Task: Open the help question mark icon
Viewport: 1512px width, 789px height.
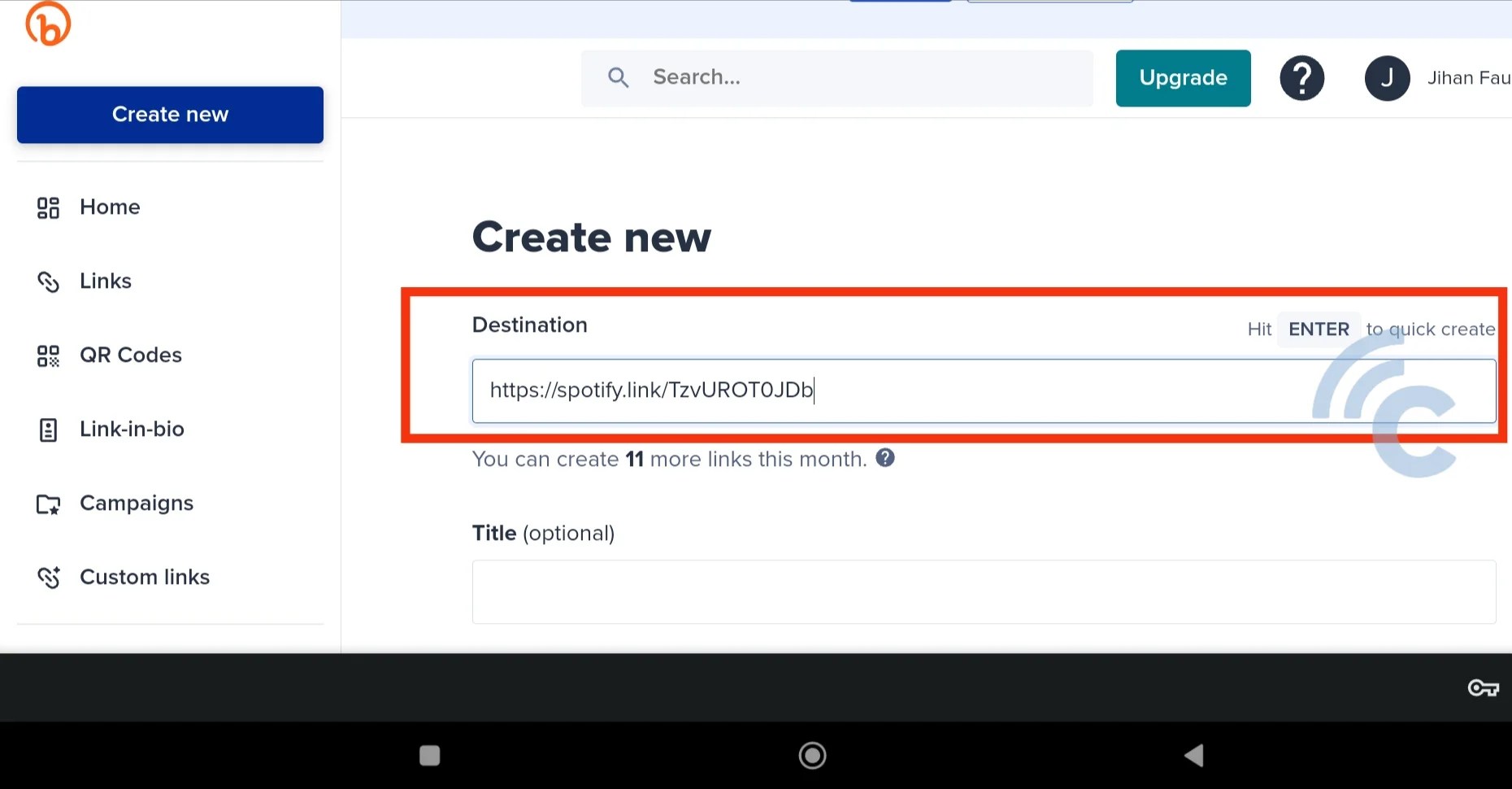Action: (1302, 77)
